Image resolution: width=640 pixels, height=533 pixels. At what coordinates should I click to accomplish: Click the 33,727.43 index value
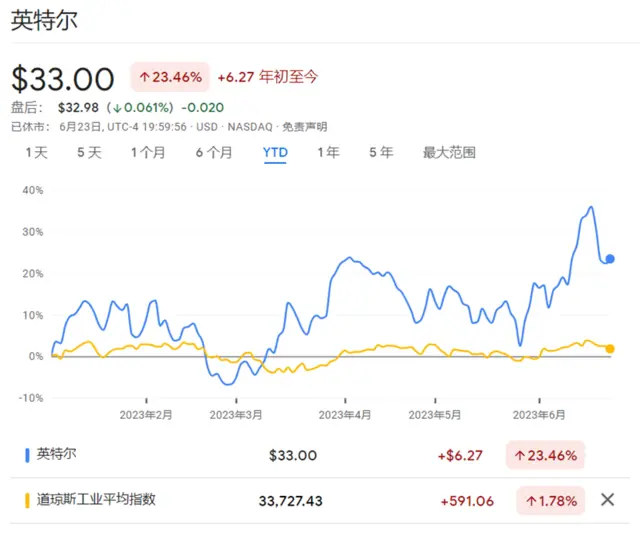[291, 501]
